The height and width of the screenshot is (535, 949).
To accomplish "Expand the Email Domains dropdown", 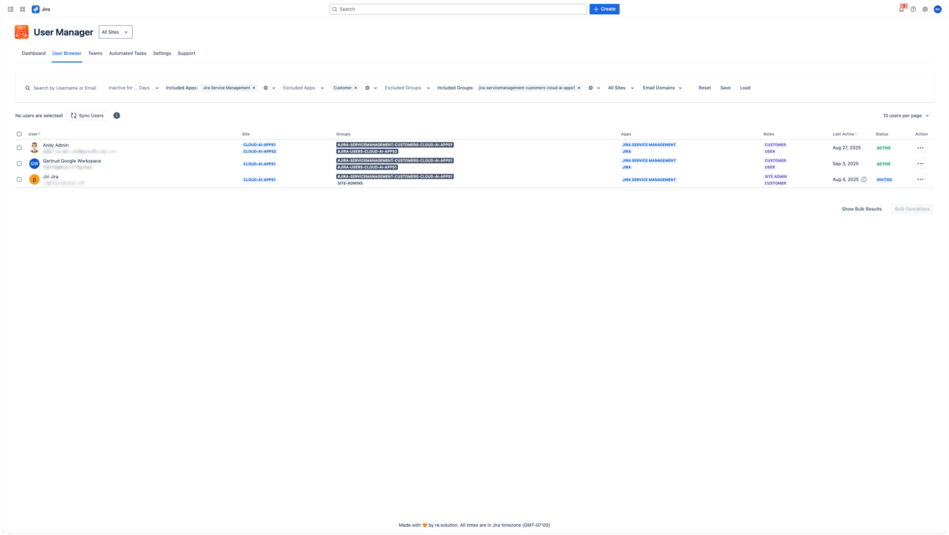I will pos(662,88).
